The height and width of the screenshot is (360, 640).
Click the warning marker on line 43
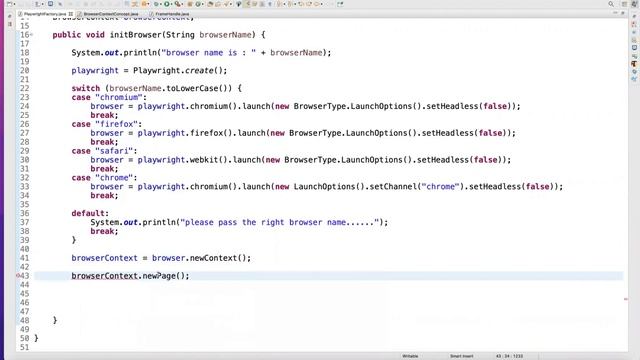coord(18,276)
